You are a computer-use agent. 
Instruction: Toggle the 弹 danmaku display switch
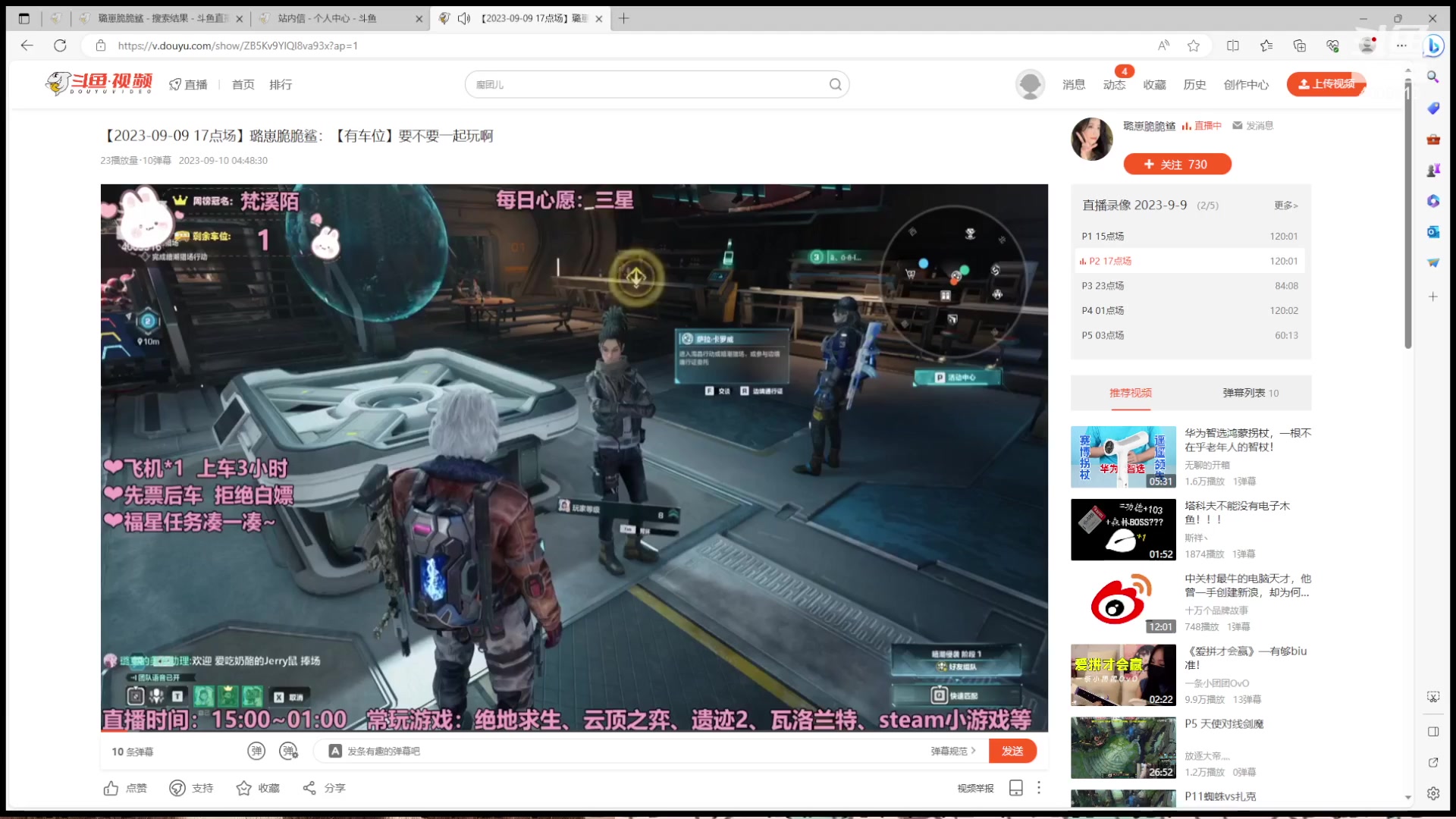(x=256, y=751)
